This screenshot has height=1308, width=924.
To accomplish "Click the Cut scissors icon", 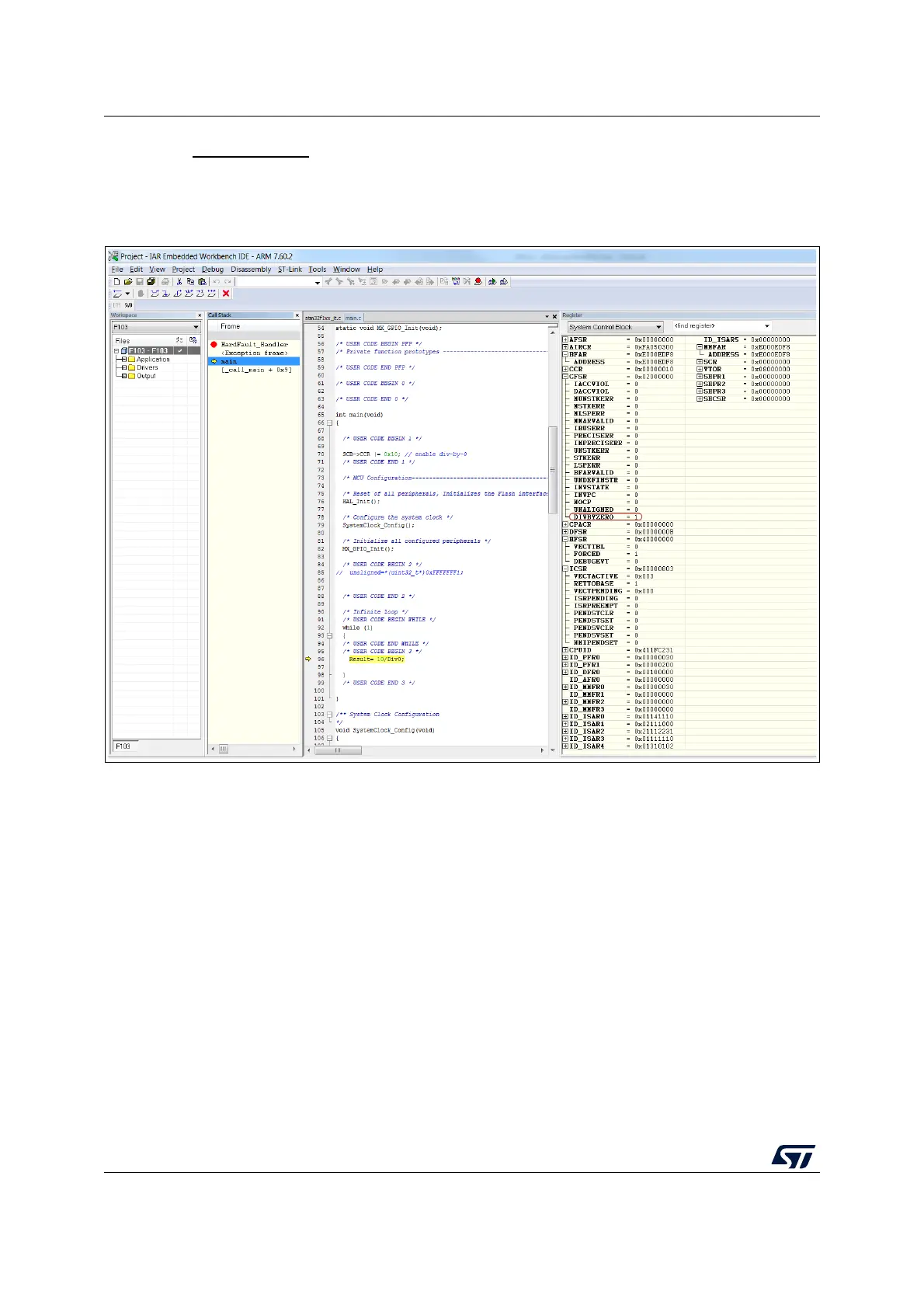I will tap(179, 281).
